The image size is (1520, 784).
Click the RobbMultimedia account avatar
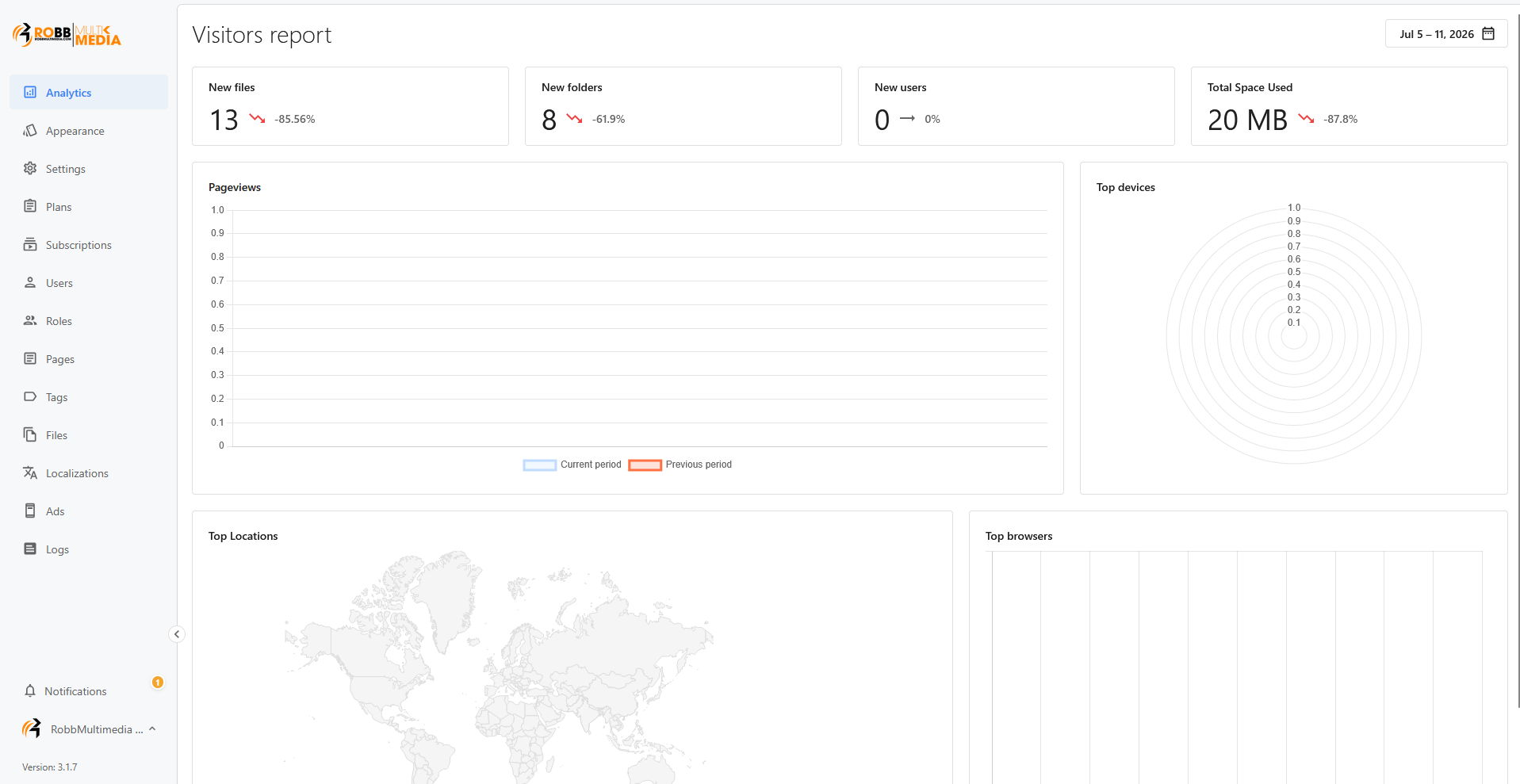(32, 729)
